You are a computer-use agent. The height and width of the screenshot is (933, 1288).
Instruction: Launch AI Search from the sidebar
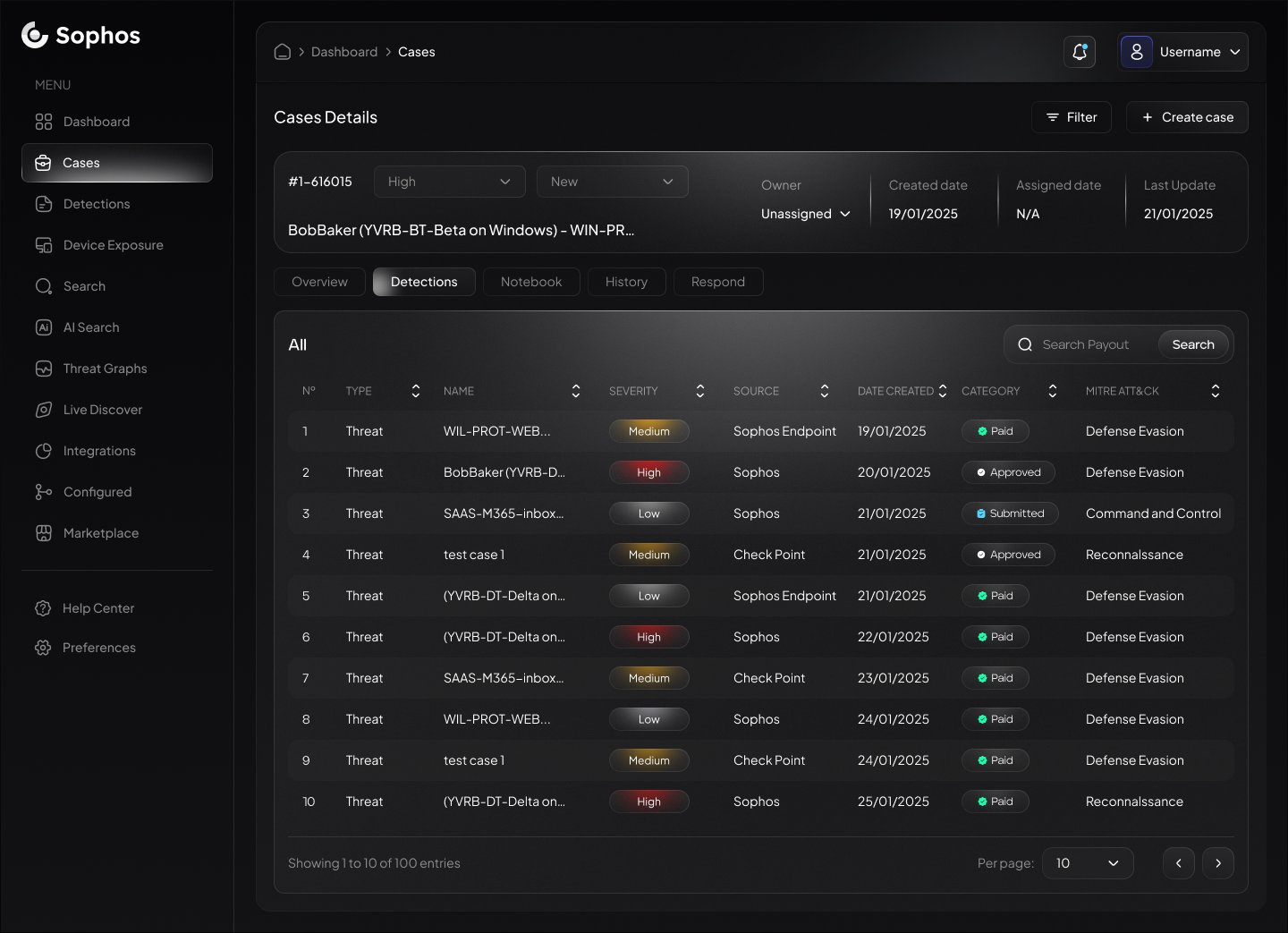coord(89,327)
